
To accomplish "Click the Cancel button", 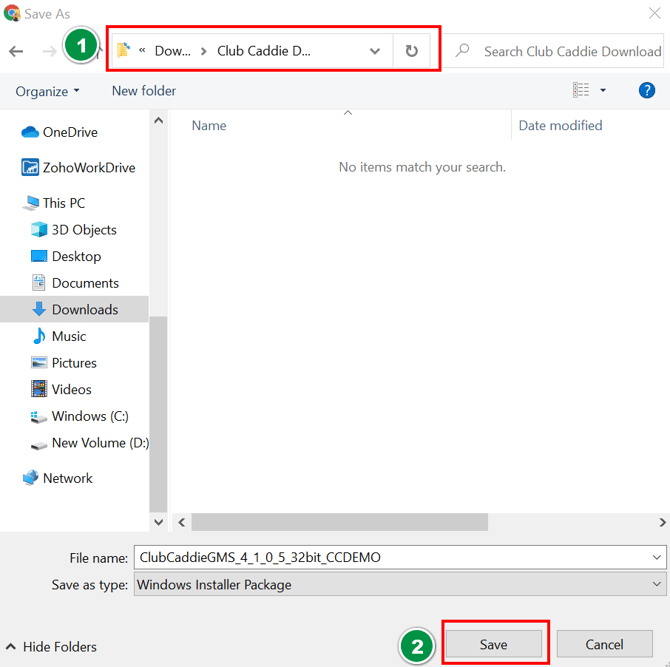I will click(604, 644).
